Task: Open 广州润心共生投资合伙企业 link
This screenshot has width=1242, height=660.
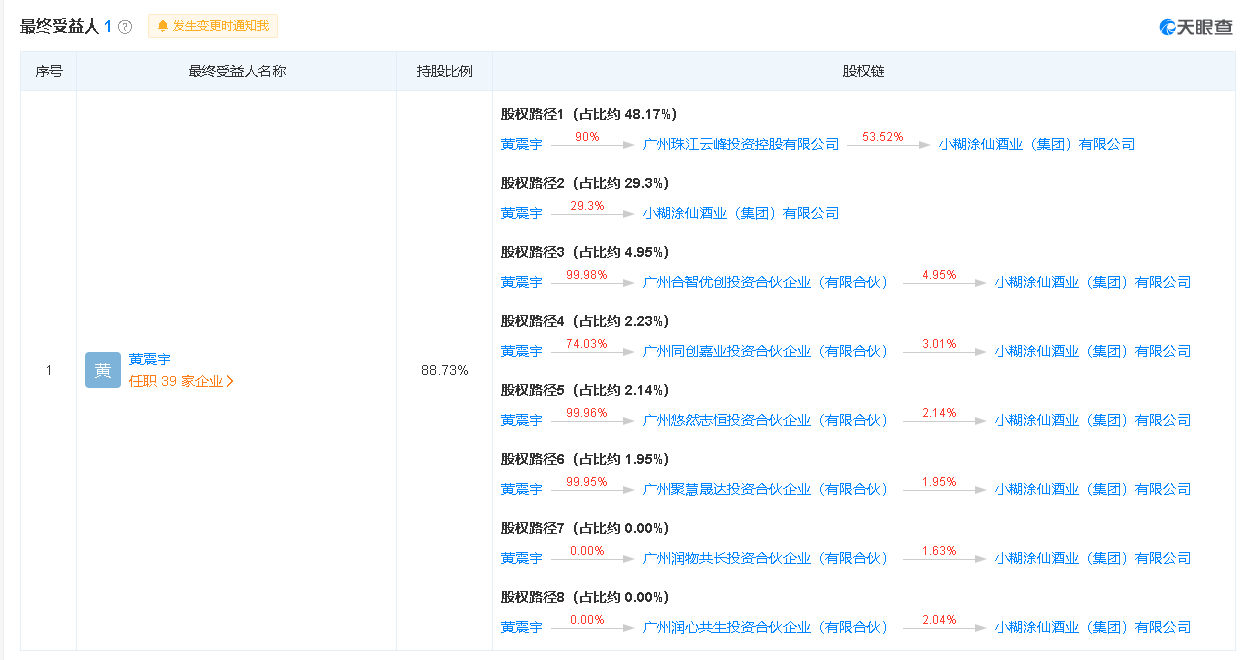Action: click(767, 627)
